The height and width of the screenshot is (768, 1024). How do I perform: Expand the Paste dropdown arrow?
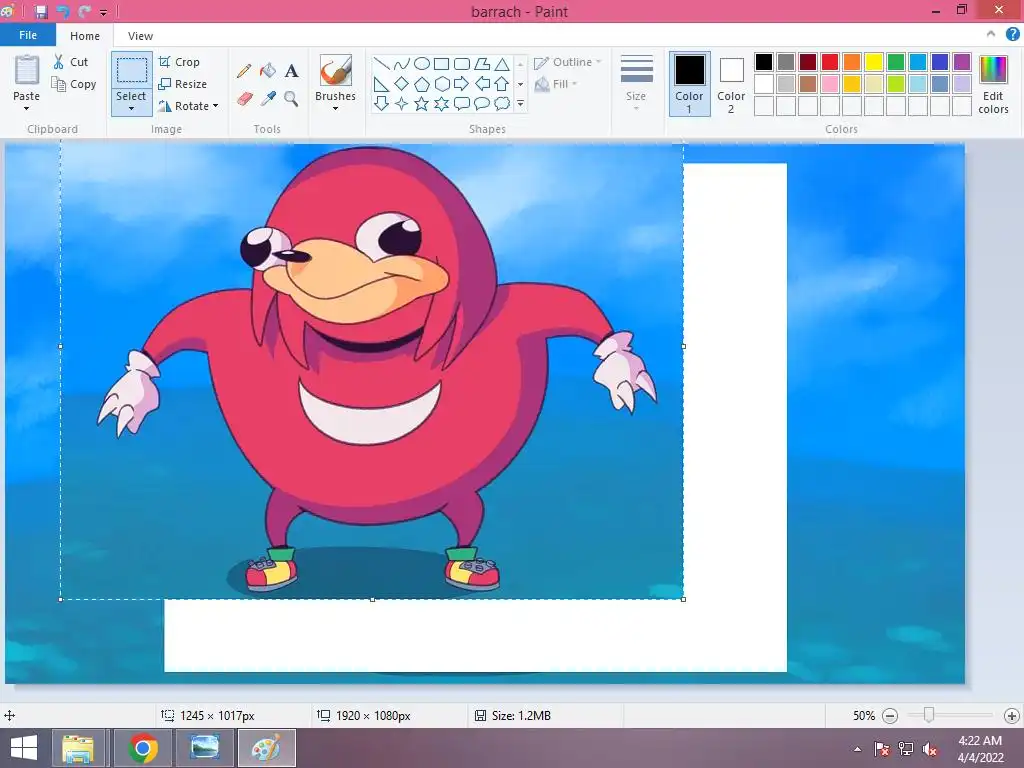26,108
